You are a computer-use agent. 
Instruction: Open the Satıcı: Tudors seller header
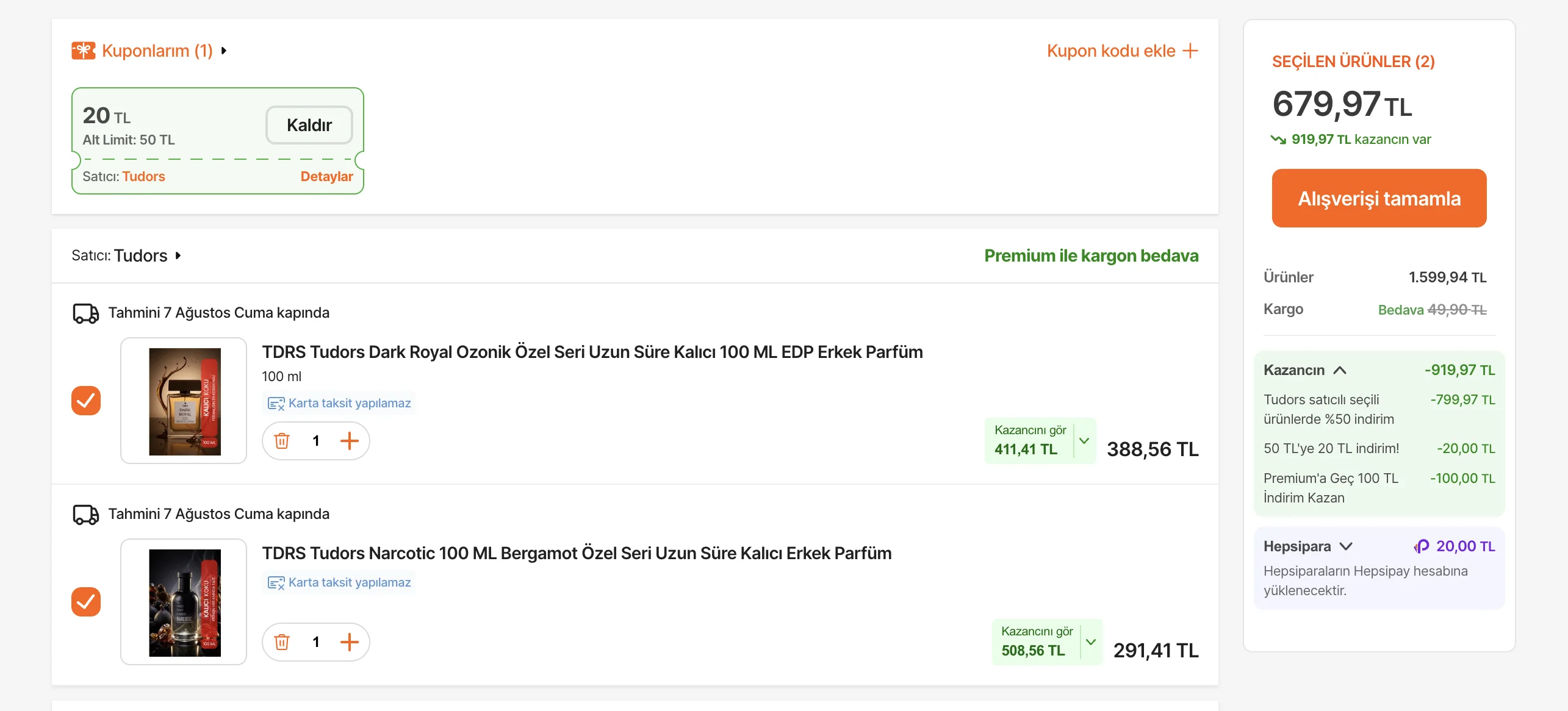click(x=126, y=255)
